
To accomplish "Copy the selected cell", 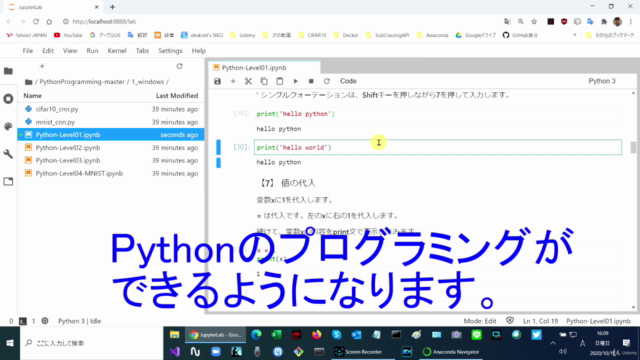I will [x=264, y=81].
